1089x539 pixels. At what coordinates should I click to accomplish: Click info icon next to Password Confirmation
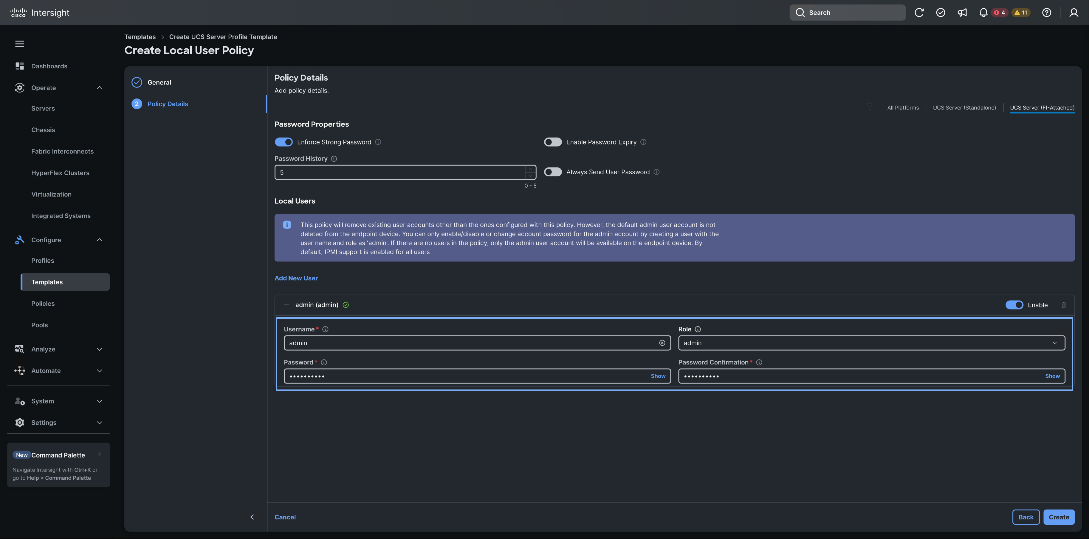759,362
